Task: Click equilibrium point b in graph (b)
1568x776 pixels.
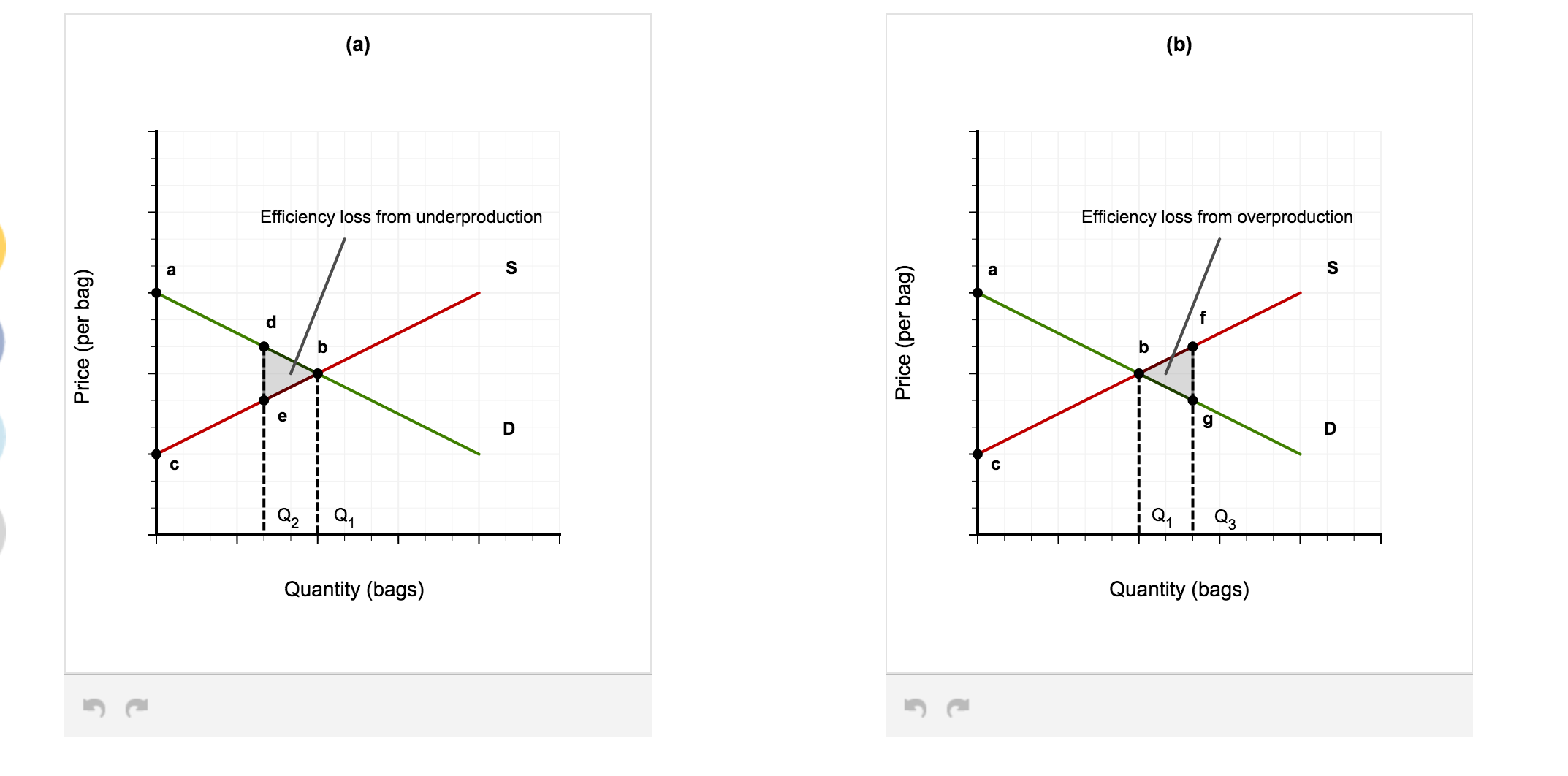Action: coord(1138,373)
